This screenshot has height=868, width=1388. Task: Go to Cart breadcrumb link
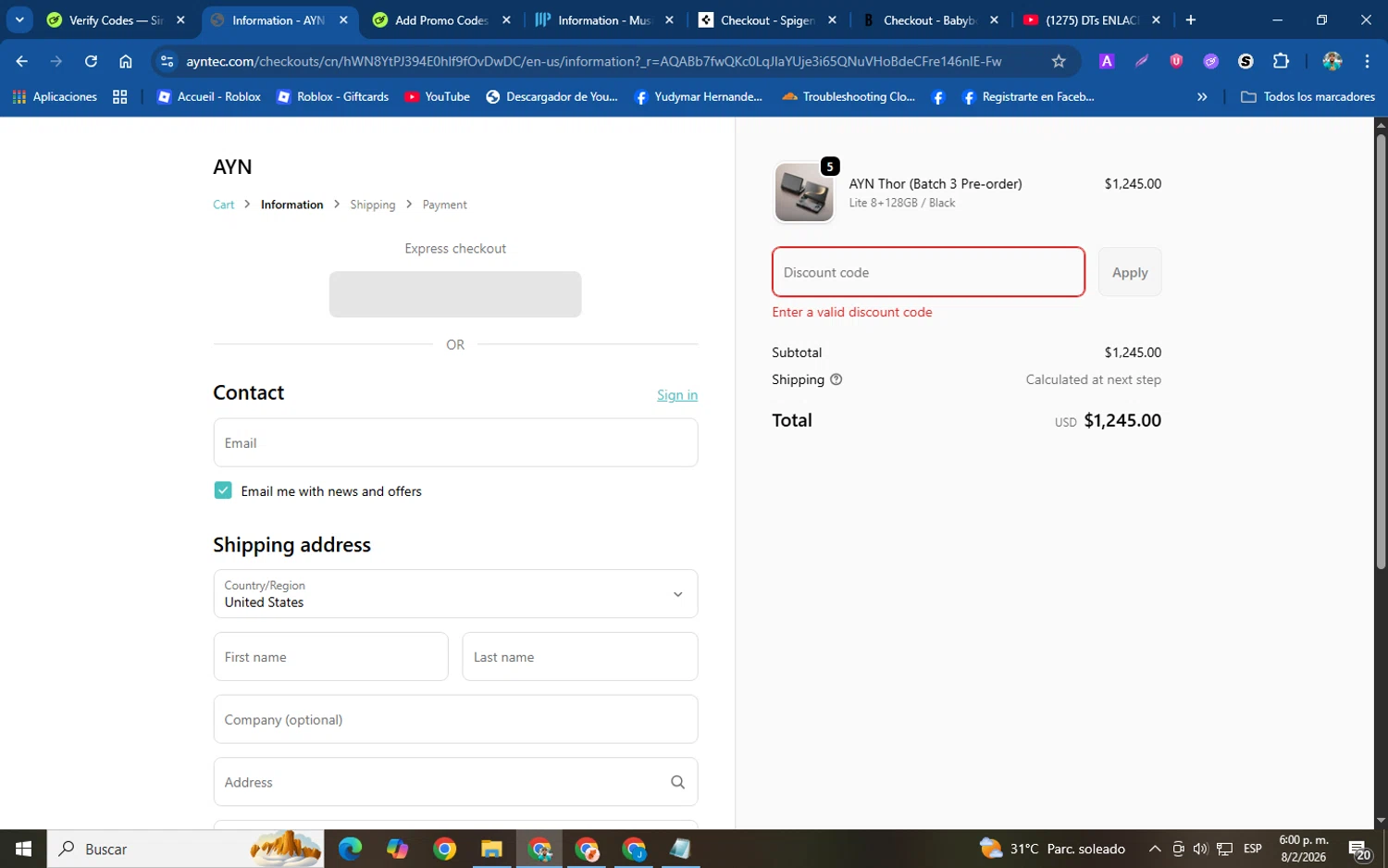[224, 205]
